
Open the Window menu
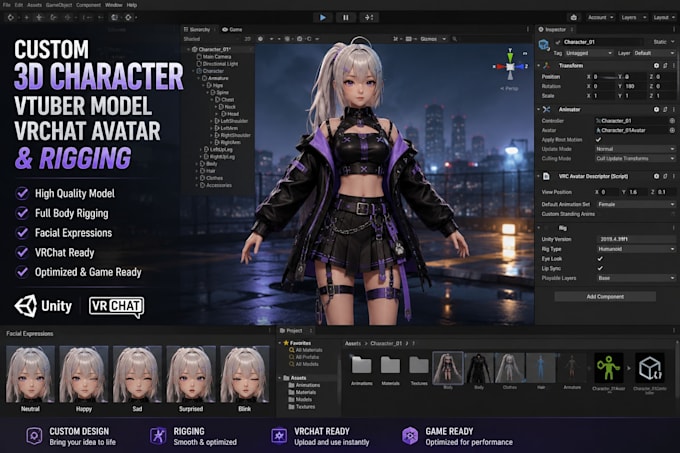114,5
